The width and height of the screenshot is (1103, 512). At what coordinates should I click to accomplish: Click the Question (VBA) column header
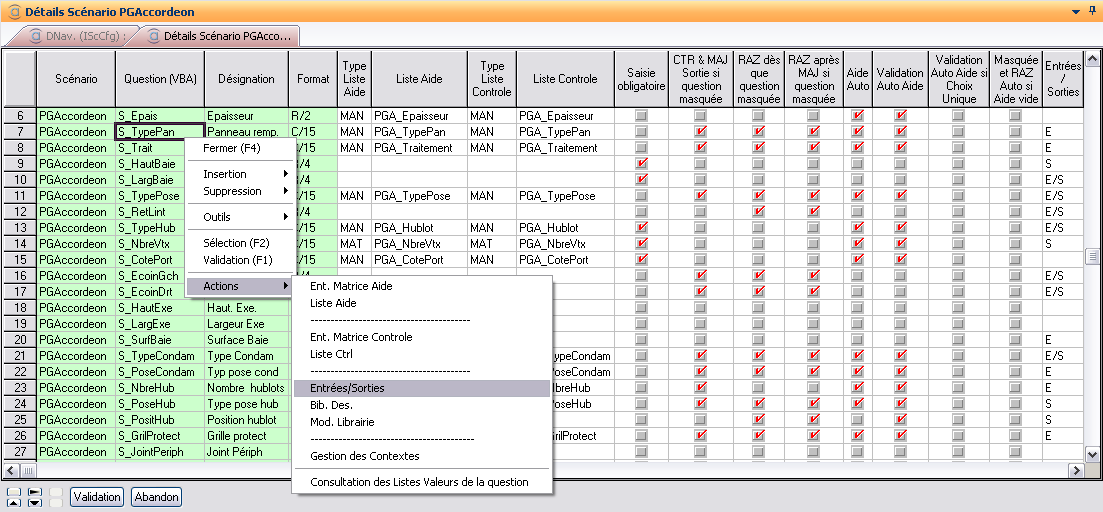pyautogui.click(x=160, y=79)
